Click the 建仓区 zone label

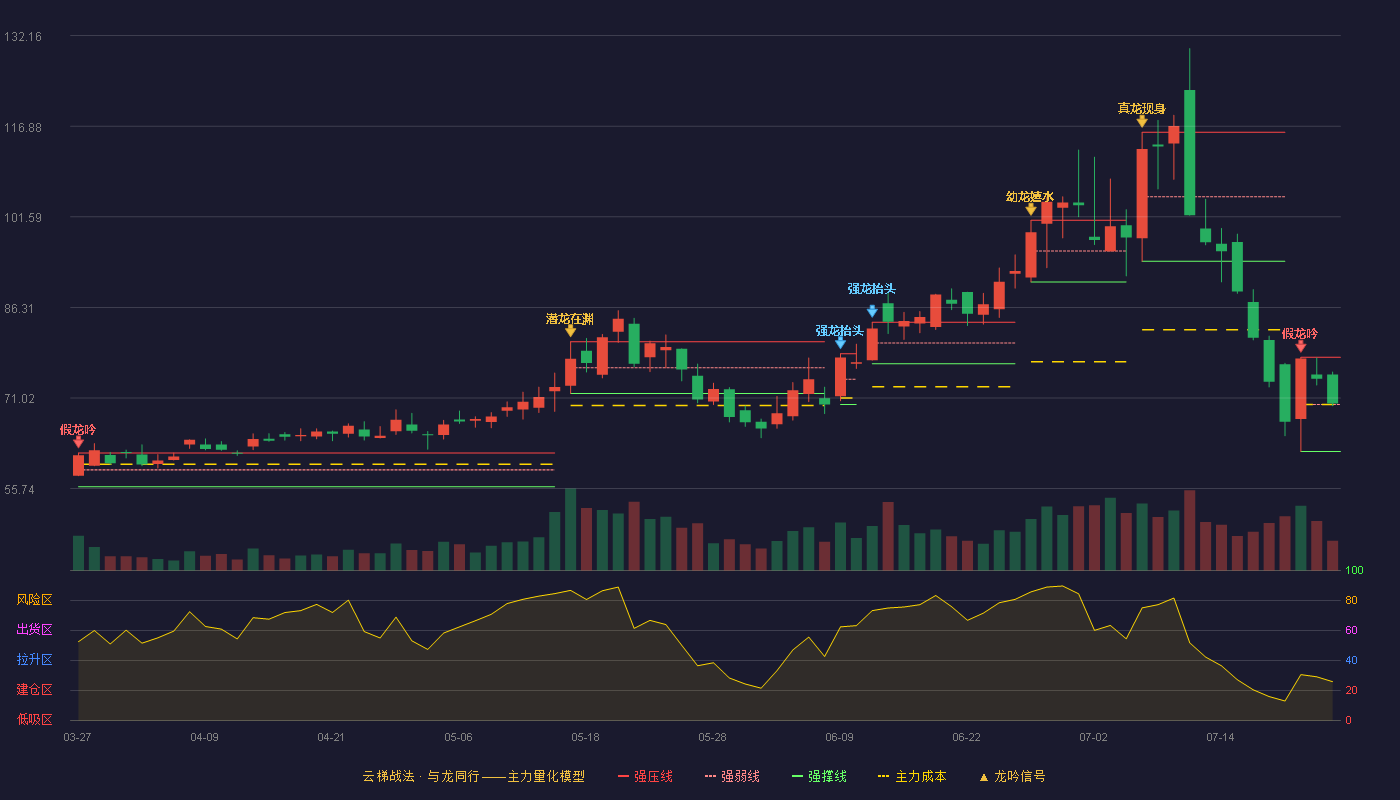[x=34, y=690]
